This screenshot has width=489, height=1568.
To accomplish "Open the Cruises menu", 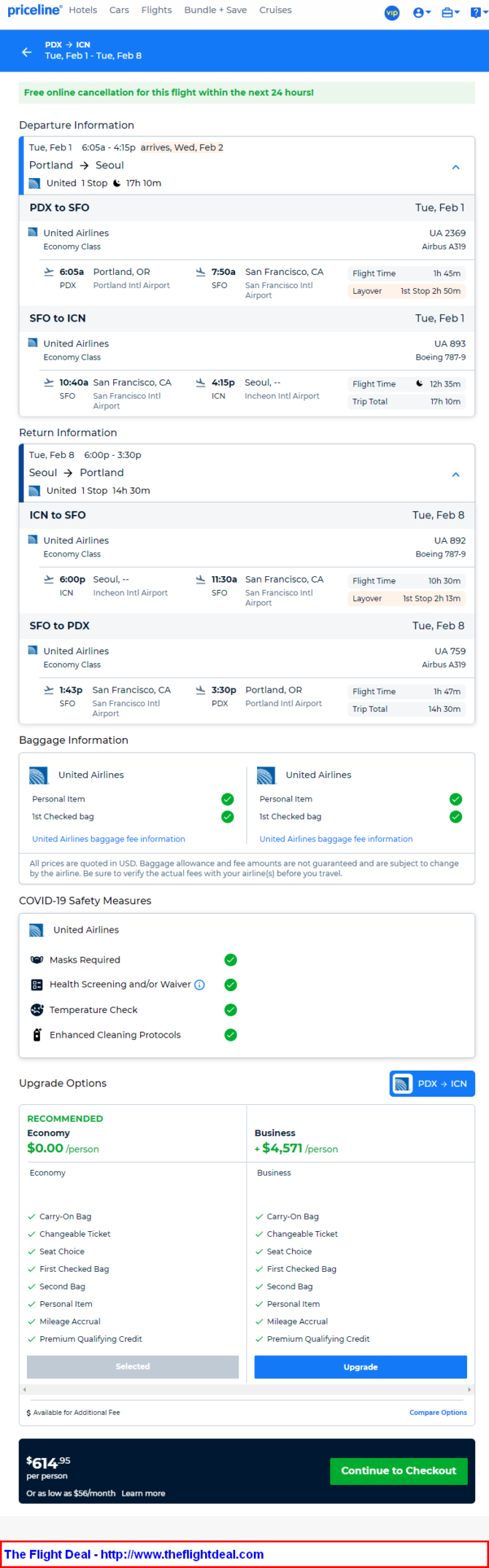I will pyautogui.click(x=275, y=10).
